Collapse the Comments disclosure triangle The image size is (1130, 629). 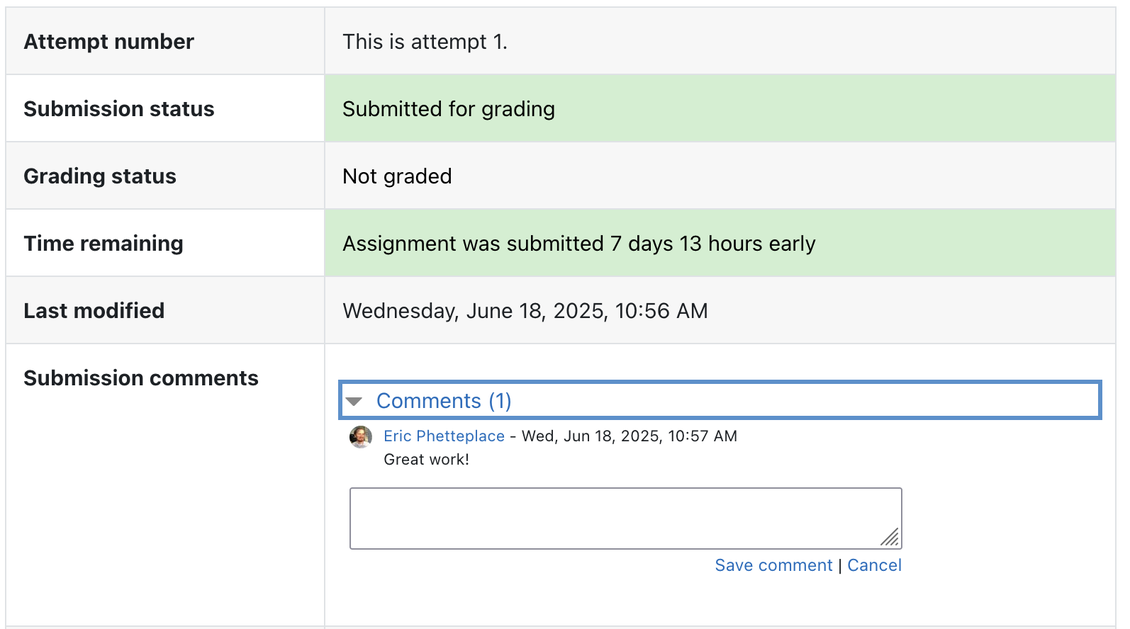point(355,400)
